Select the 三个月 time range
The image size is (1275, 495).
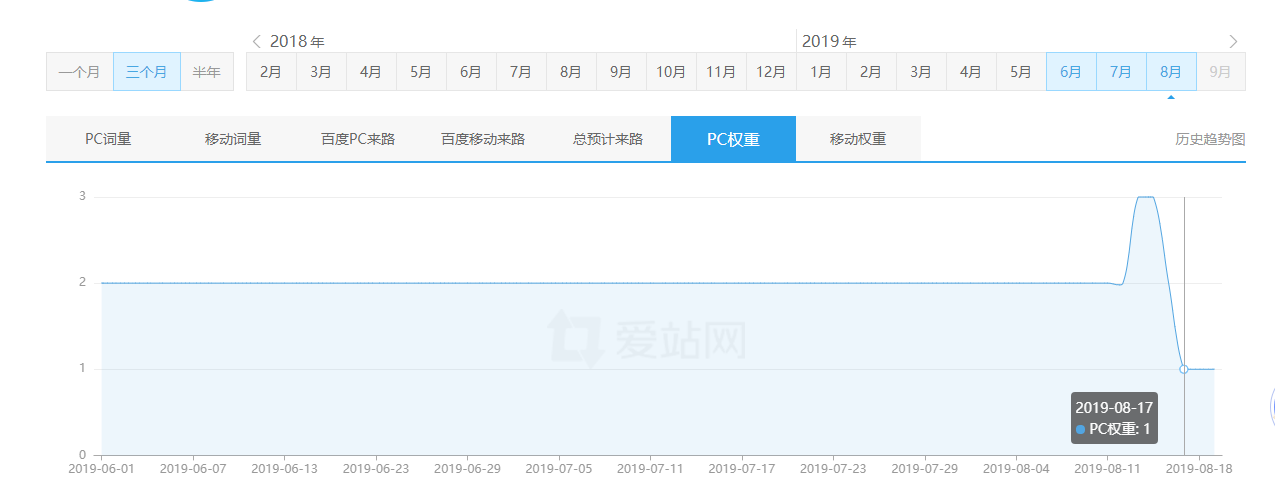tap(146, 72)
